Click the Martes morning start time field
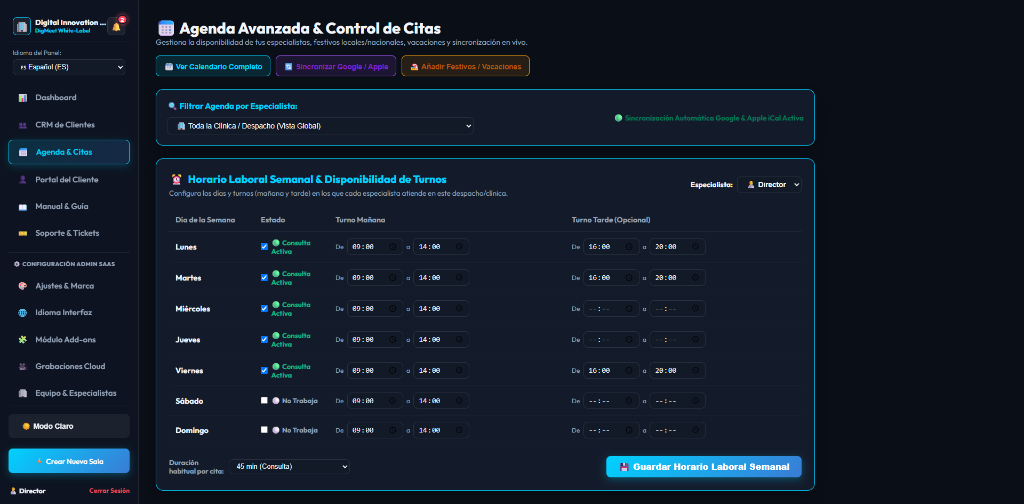The image size is (1024, 504). 375,277
